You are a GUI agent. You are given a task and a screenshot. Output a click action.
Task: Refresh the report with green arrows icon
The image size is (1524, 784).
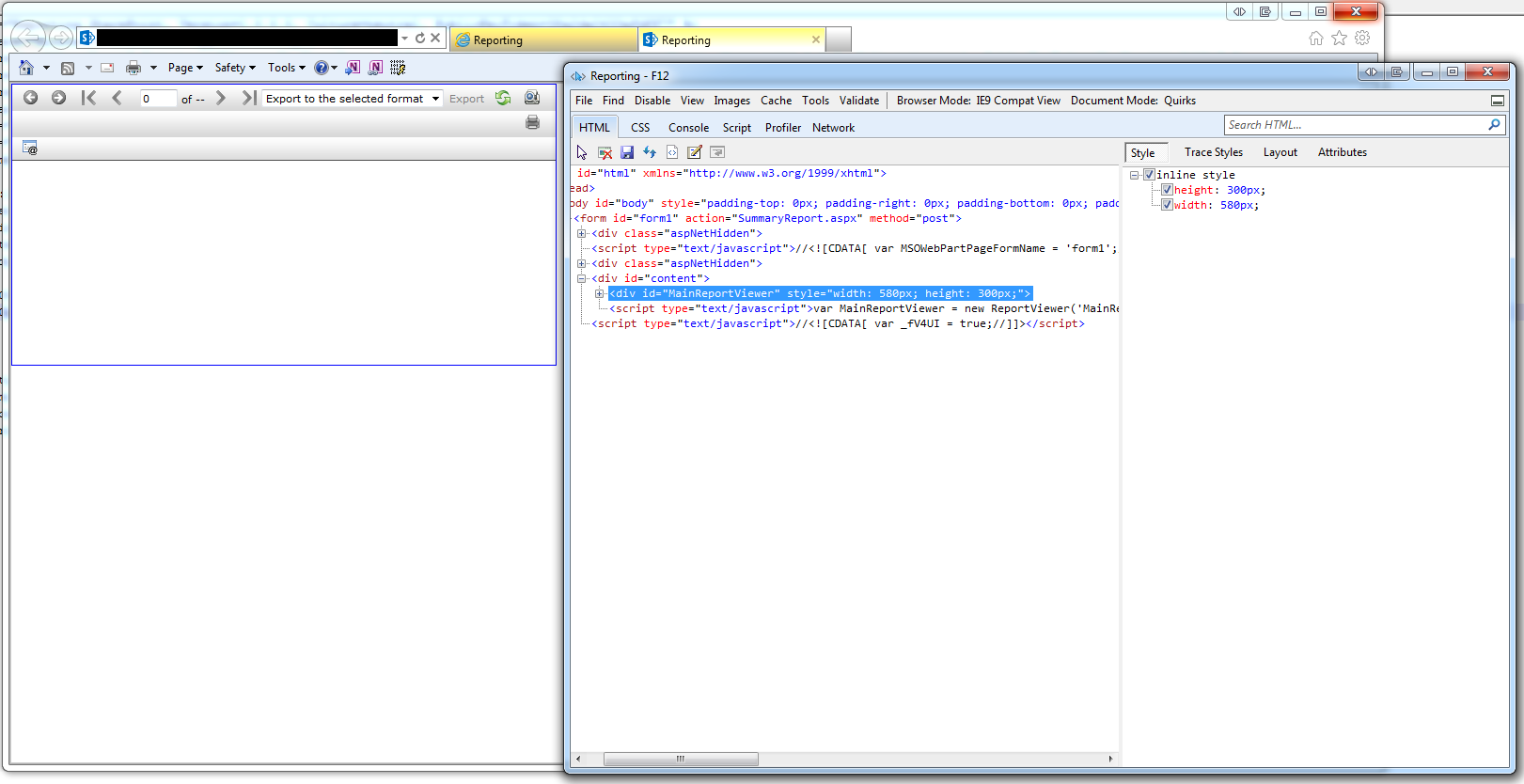503,99
